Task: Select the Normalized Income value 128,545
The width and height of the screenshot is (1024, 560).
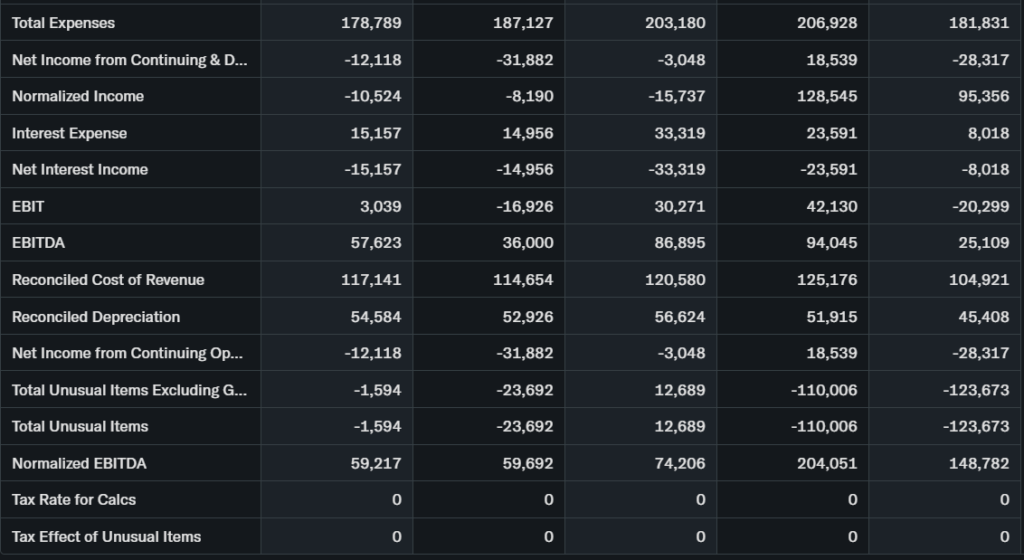Action: (x=829, y=96)
